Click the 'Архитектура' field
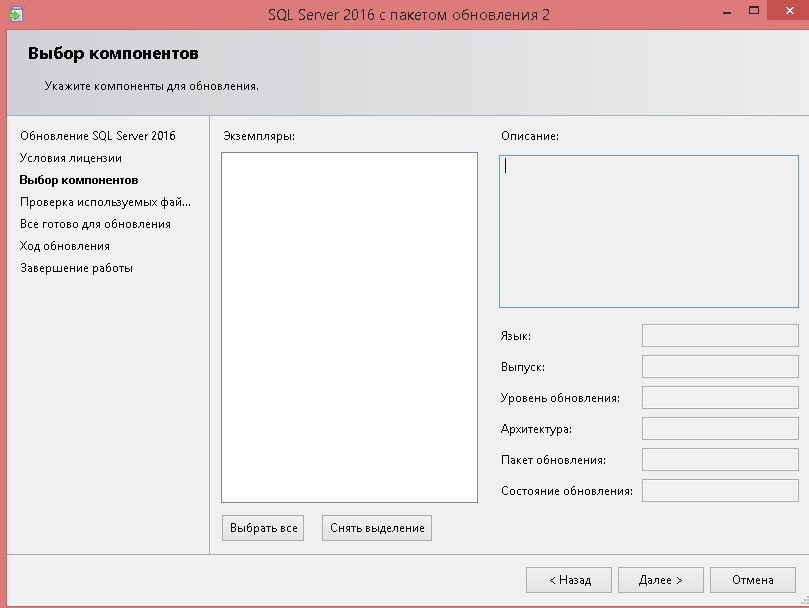This screenshot has width=809, height=608. (720, 428)
